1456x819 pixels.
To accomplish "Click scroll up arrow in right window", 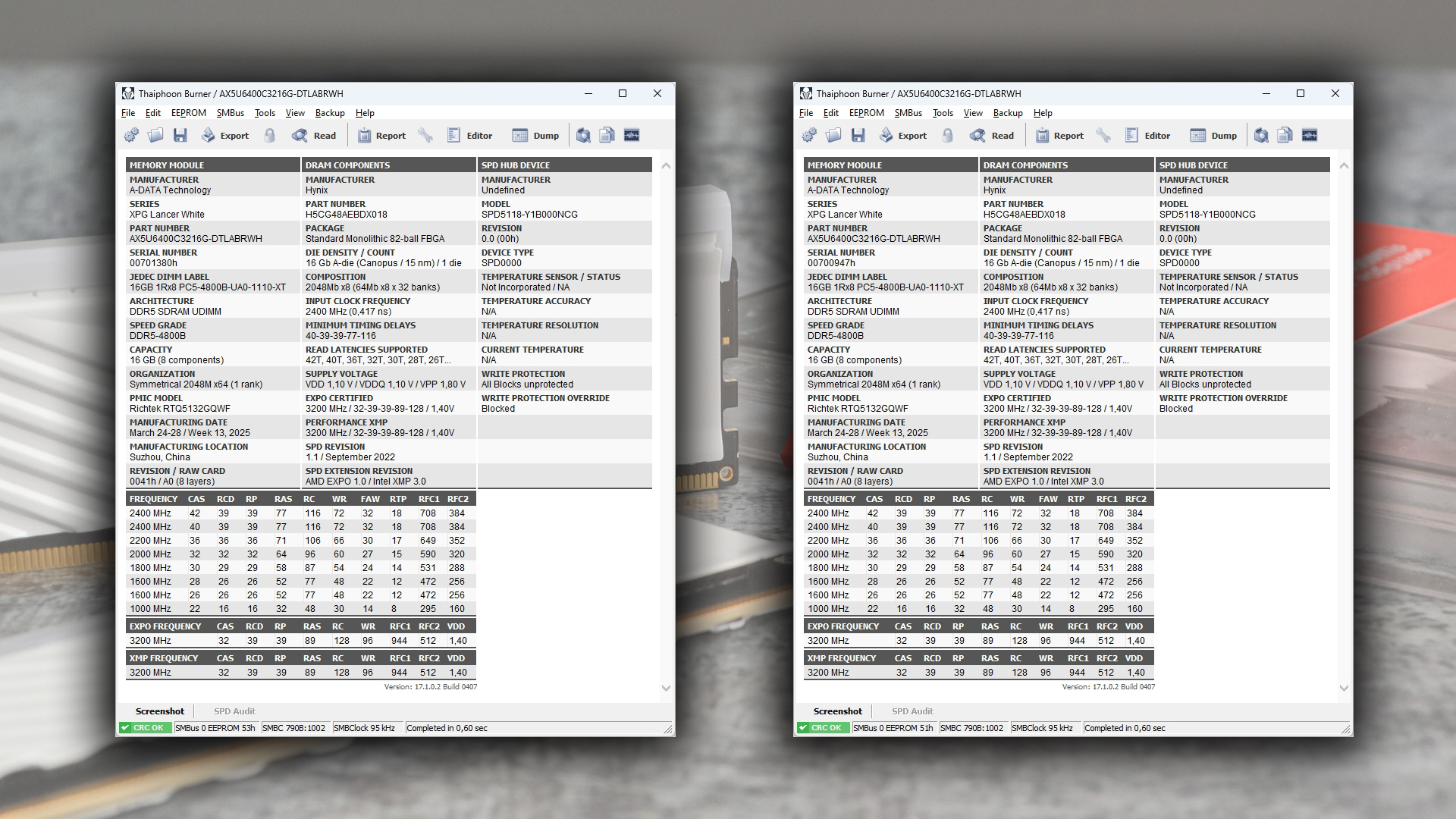I will tap(1344, 165).
